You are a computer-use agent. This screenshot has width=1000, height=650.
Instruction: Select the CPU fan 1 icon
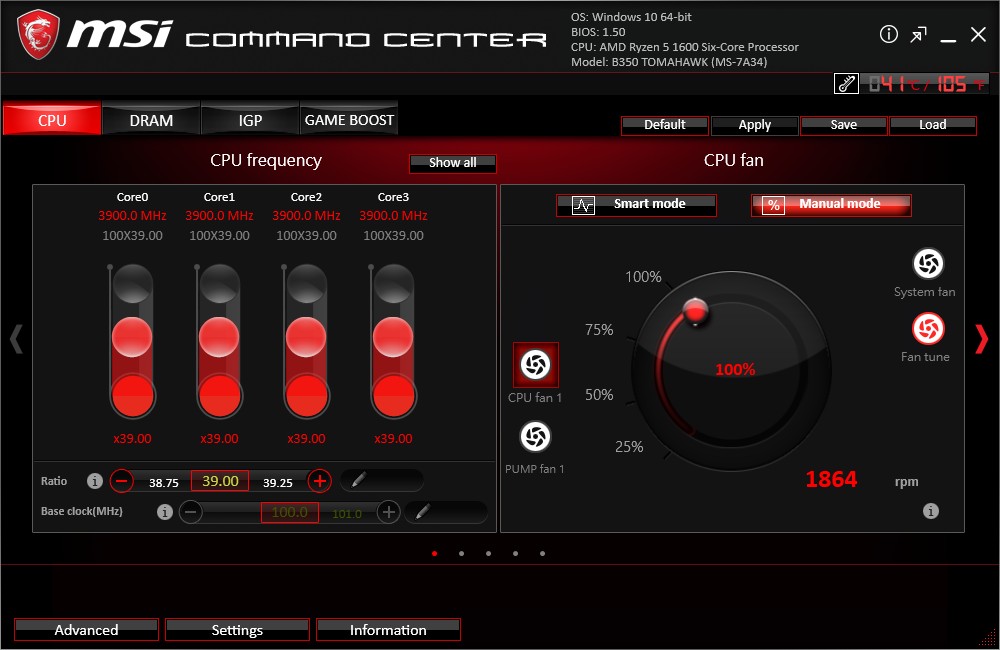[535, 365]
